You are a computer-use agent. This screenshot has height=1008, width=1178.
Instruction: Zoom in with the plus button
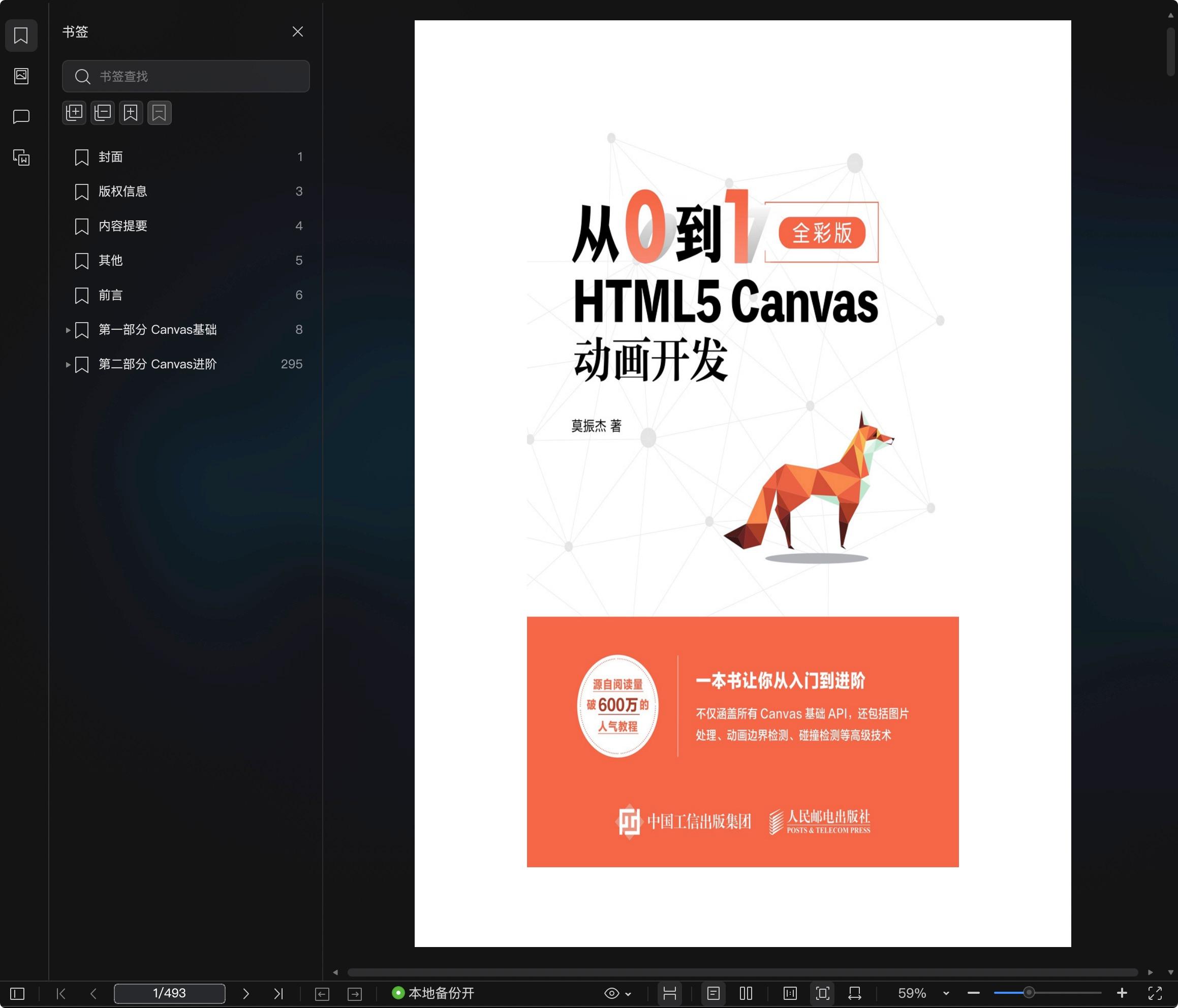1122,993
